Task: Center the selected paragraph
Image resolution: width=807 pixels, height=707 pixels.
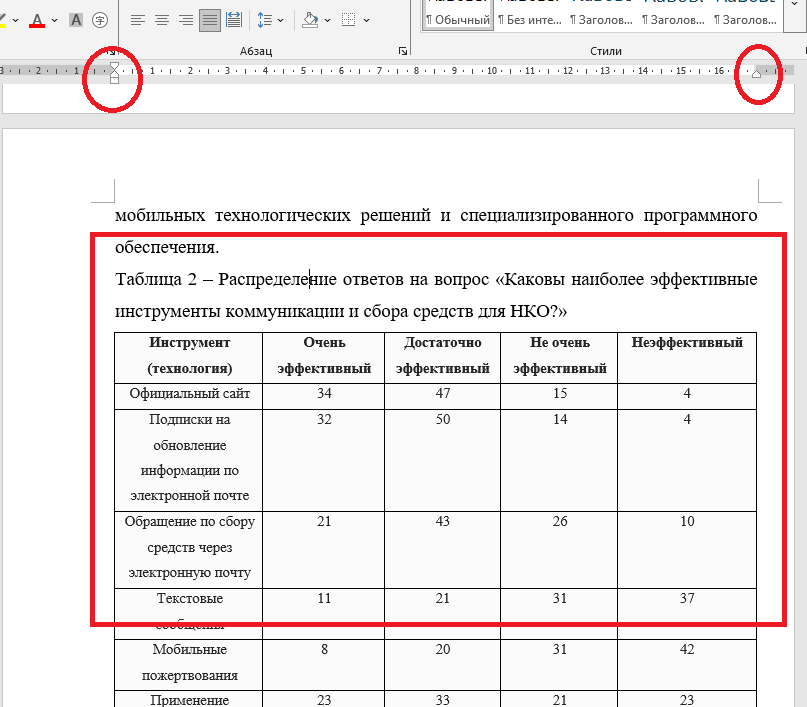Action: pos(161,20)
